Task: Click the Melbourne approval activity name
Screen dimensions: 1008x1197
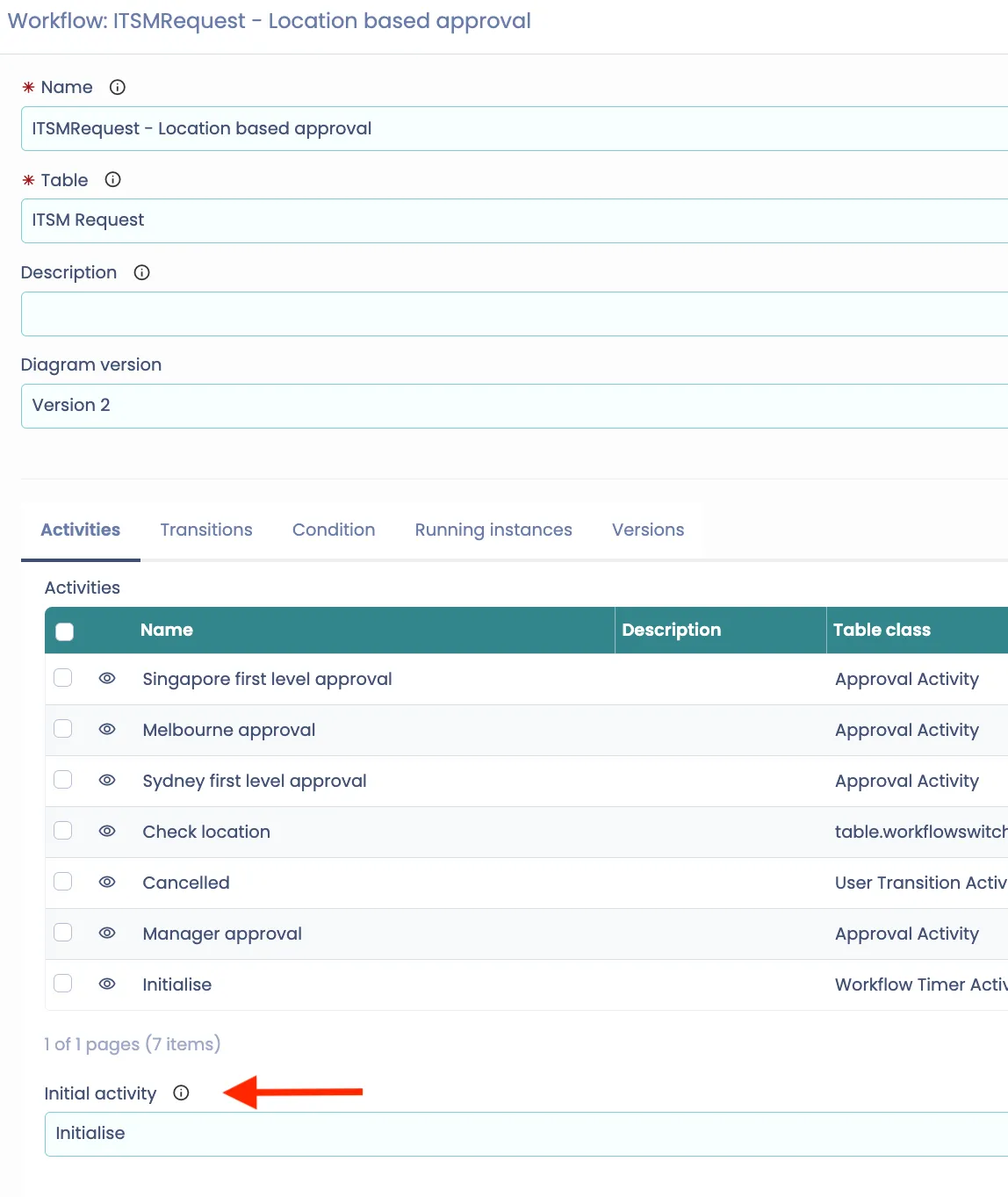Action: tap(229, 730)
